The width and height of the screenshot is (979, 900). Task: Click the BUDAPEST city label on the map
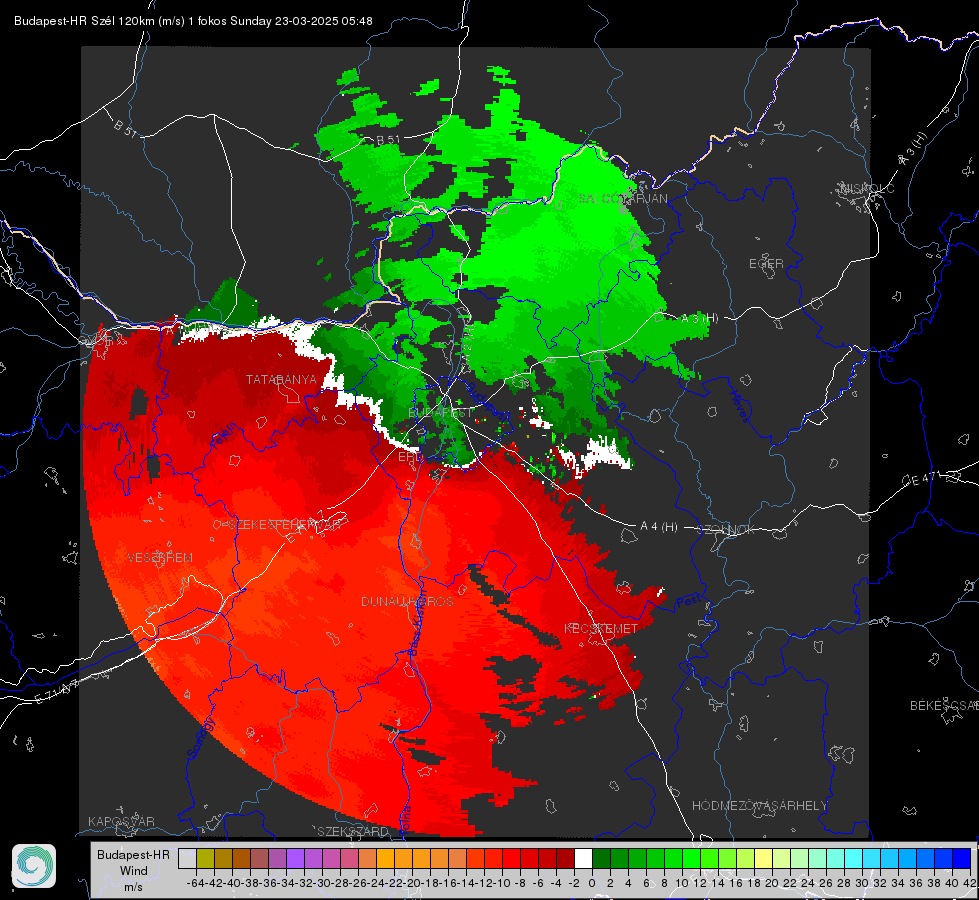click(440, 413)
